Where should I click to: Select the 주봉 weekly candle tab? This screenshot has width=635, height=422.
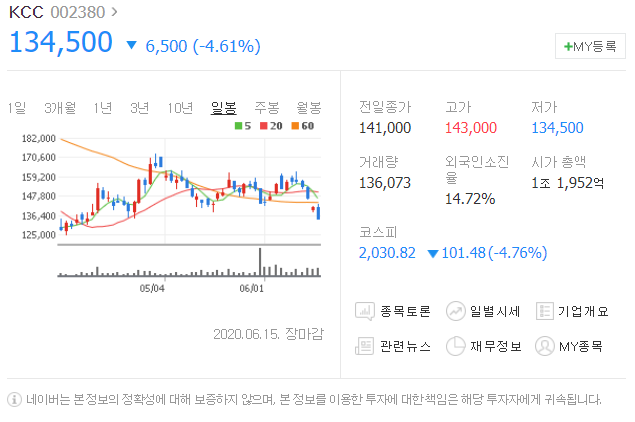[267, 108]
